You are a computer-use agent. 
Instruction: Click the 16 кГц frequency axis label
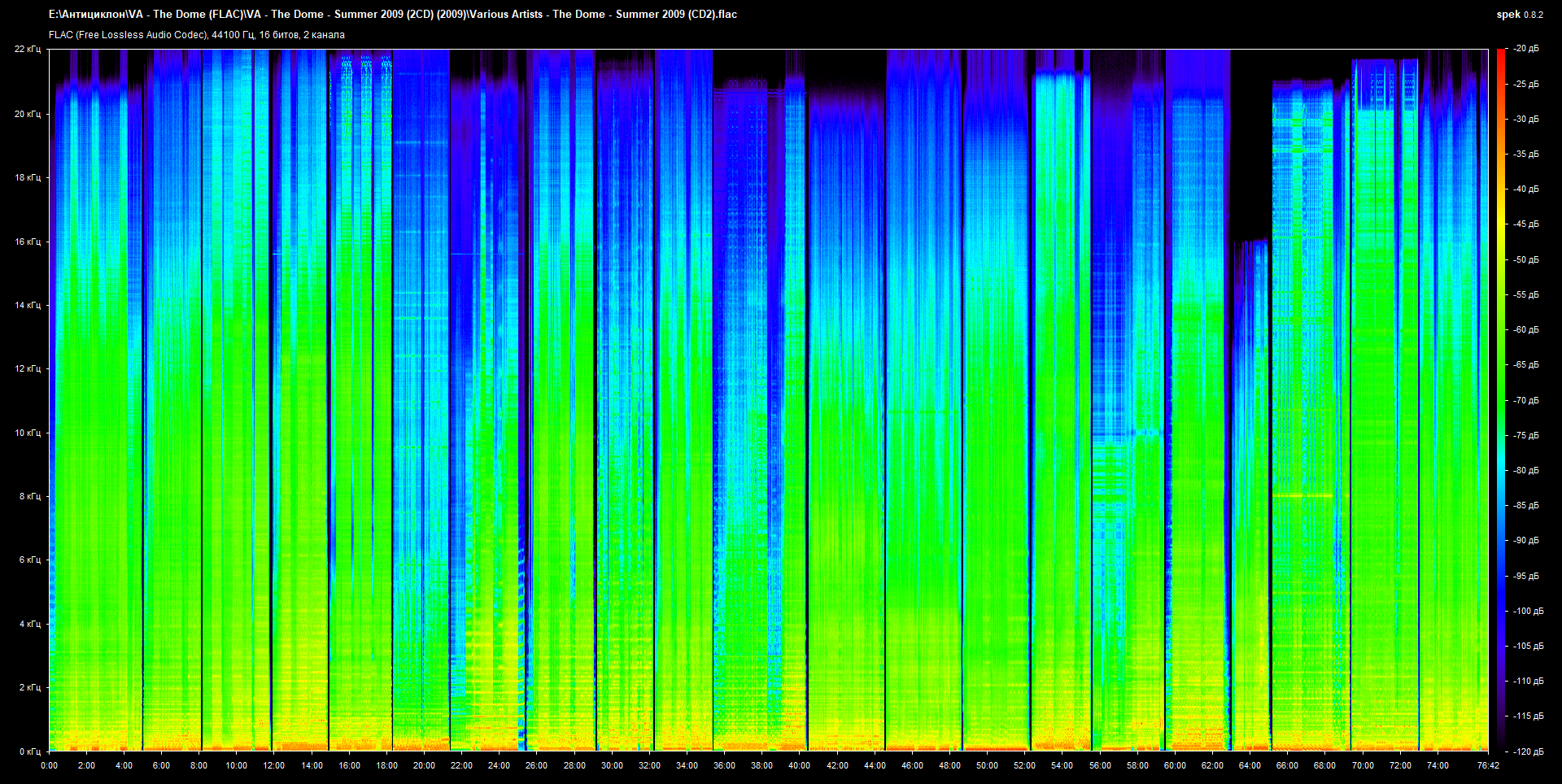click(x=27, y=242)
